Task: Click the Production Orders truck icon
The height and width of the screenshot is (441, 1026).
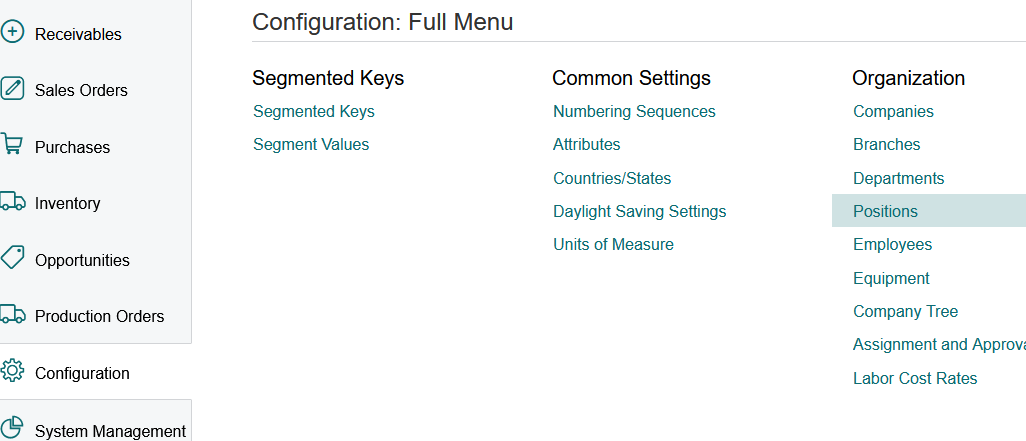Action: [12, 315]
